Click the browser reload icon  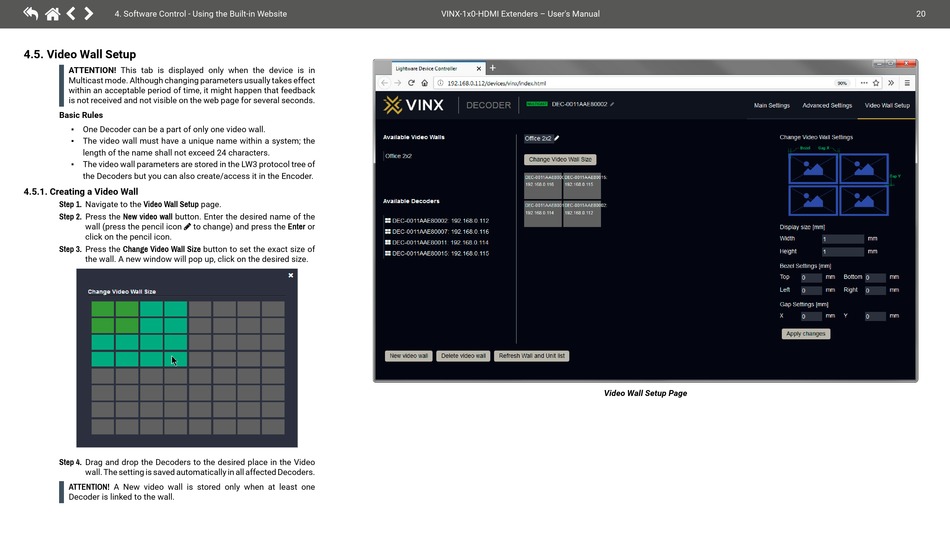(x=411, y=83)
